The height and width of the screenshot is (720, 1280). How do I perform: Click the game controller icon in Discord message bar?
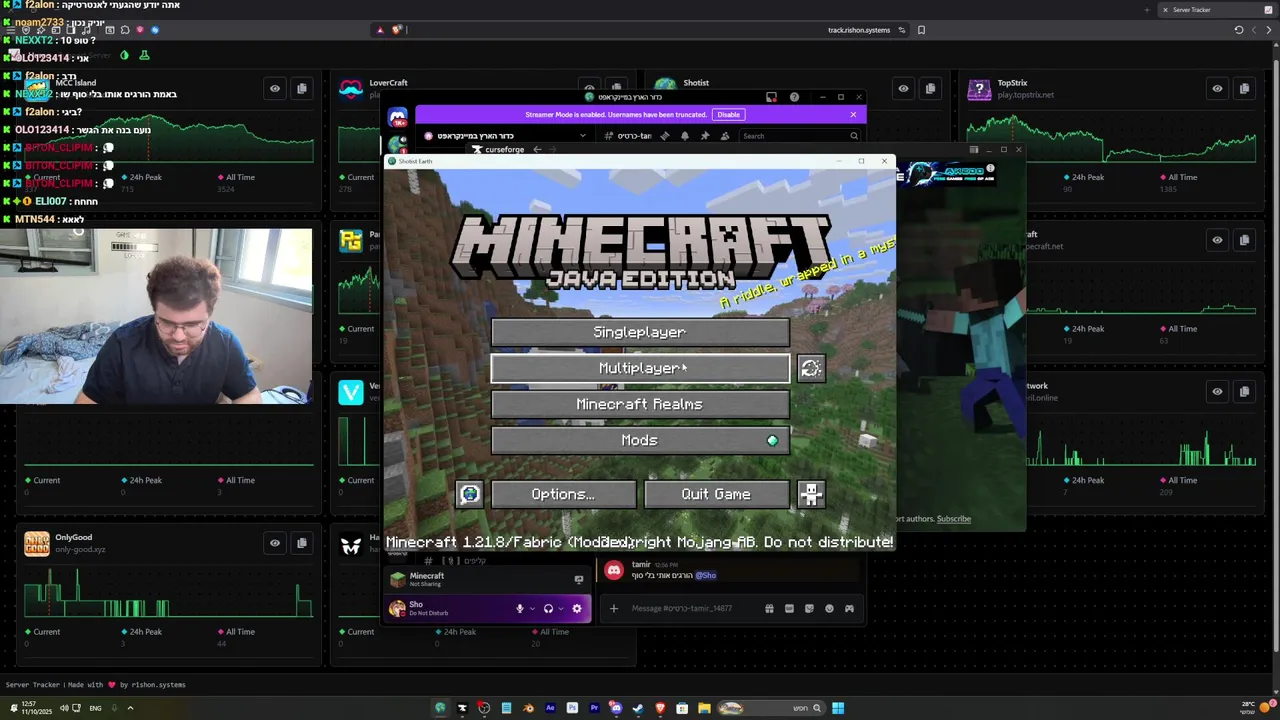(x=849, y=608)
